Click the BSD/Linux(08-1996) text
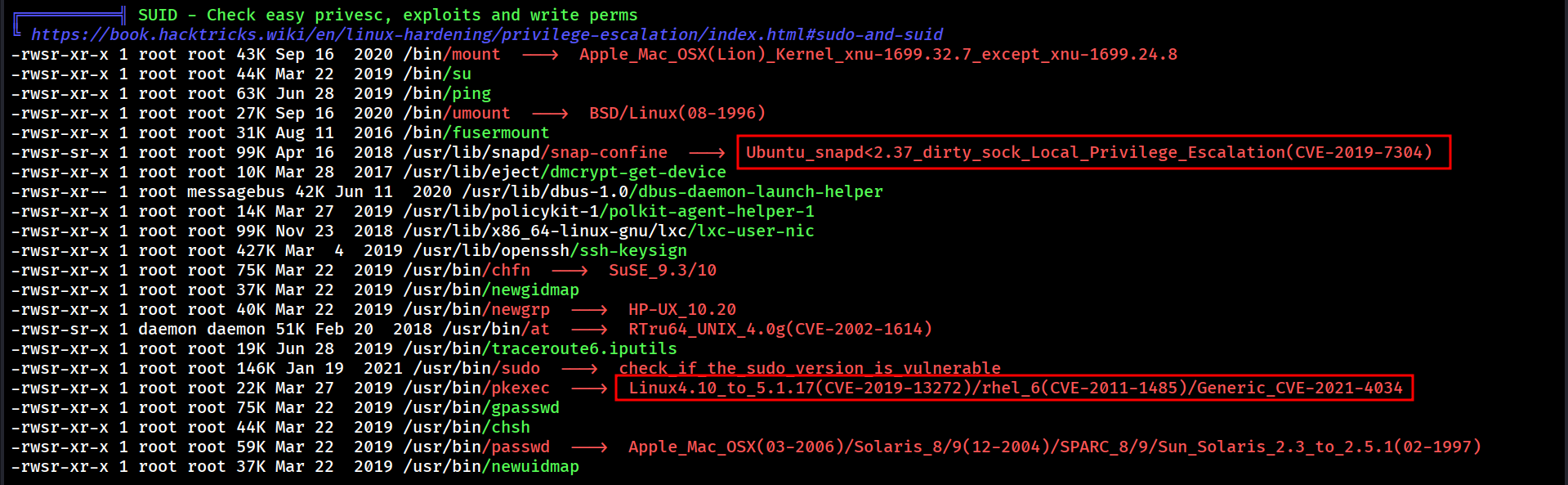The height and width of the screenshot is (485, 1568). pyautogui.click(x=677, y=113)
